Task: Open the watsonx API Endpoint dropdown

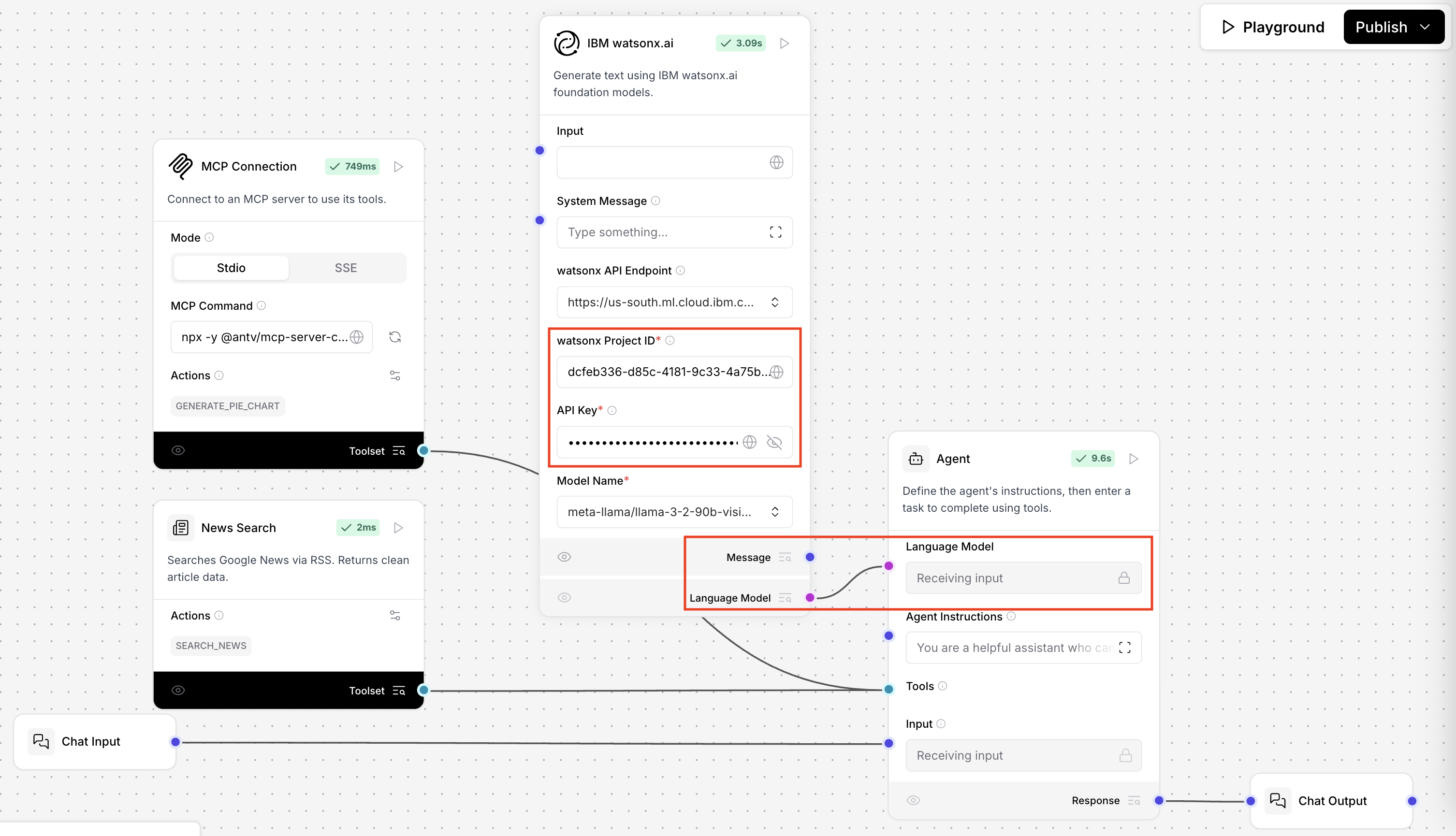Action: [674, 303]
